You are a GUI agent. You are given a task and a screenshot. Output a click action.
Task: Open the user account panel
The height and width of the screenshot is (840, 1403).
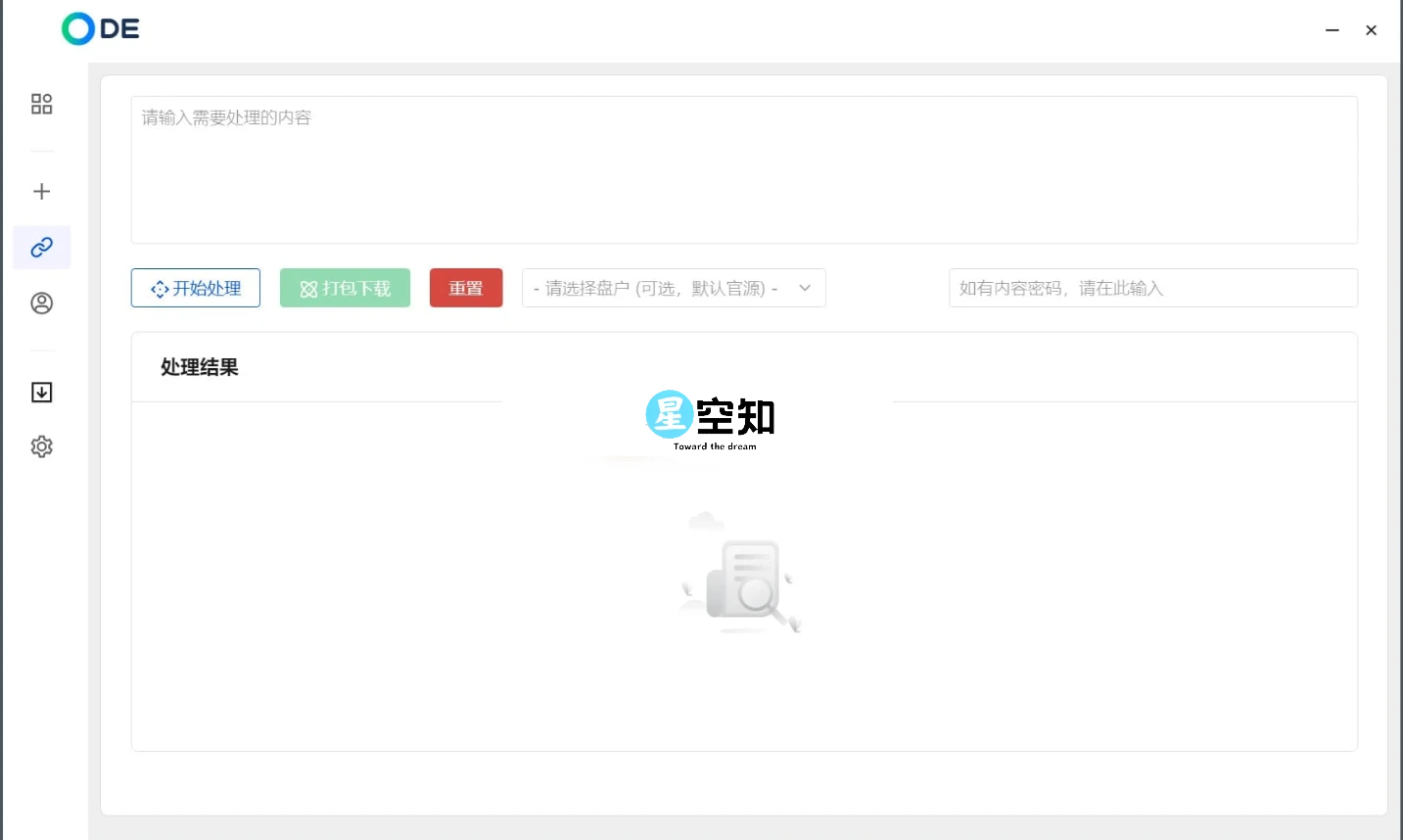point(41,303)
